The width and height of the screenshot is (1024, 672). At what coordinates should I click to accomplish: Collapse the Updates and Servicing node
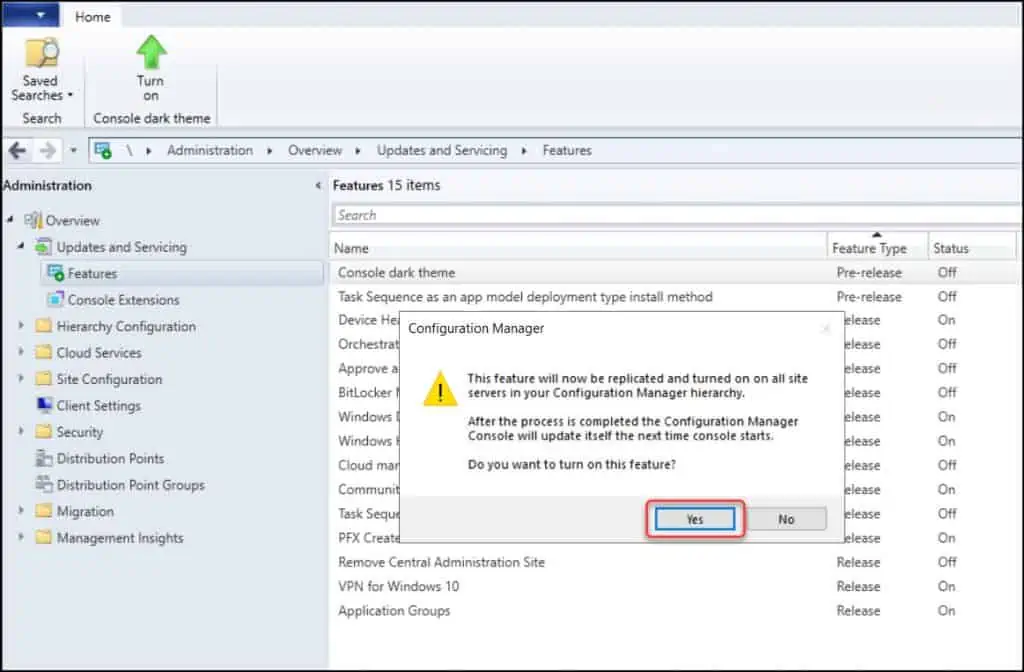tap(21, 246)
